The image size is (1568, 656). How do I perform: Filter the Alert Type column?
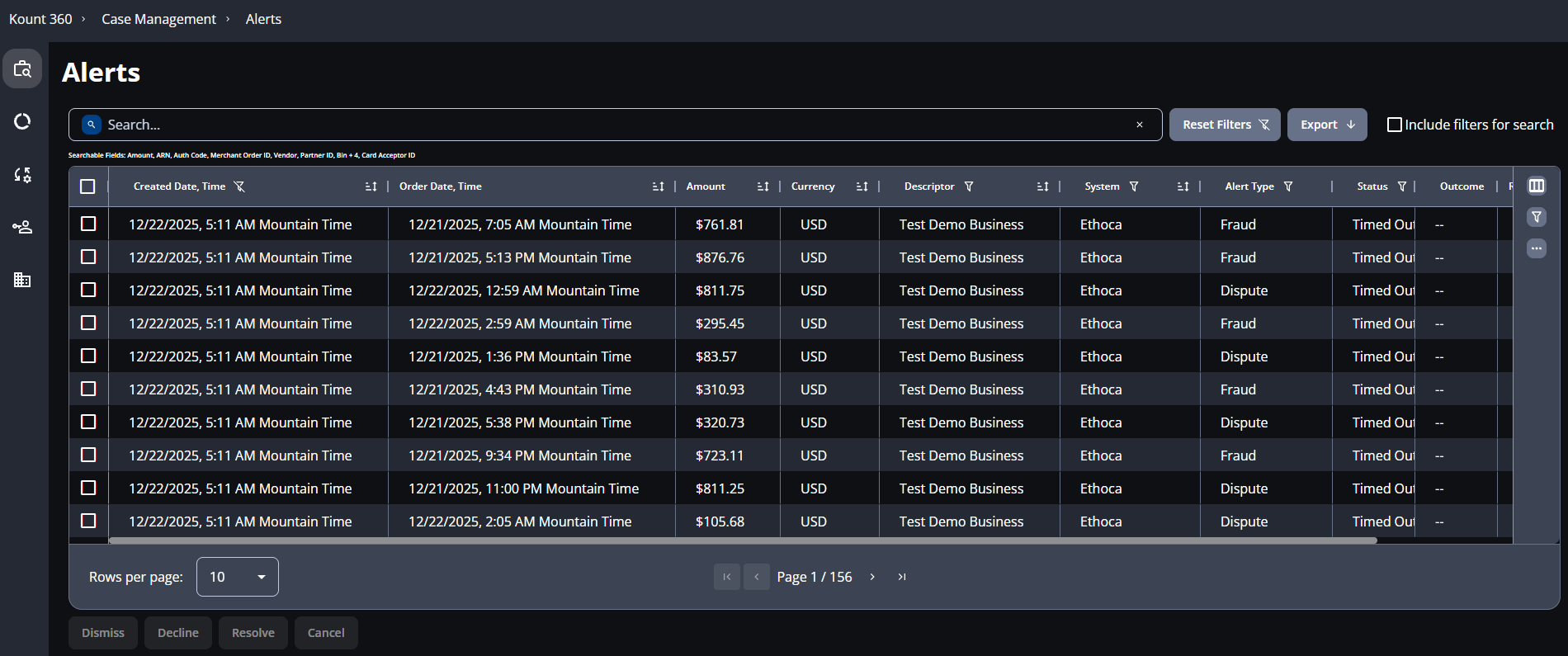click(1288, 186)
